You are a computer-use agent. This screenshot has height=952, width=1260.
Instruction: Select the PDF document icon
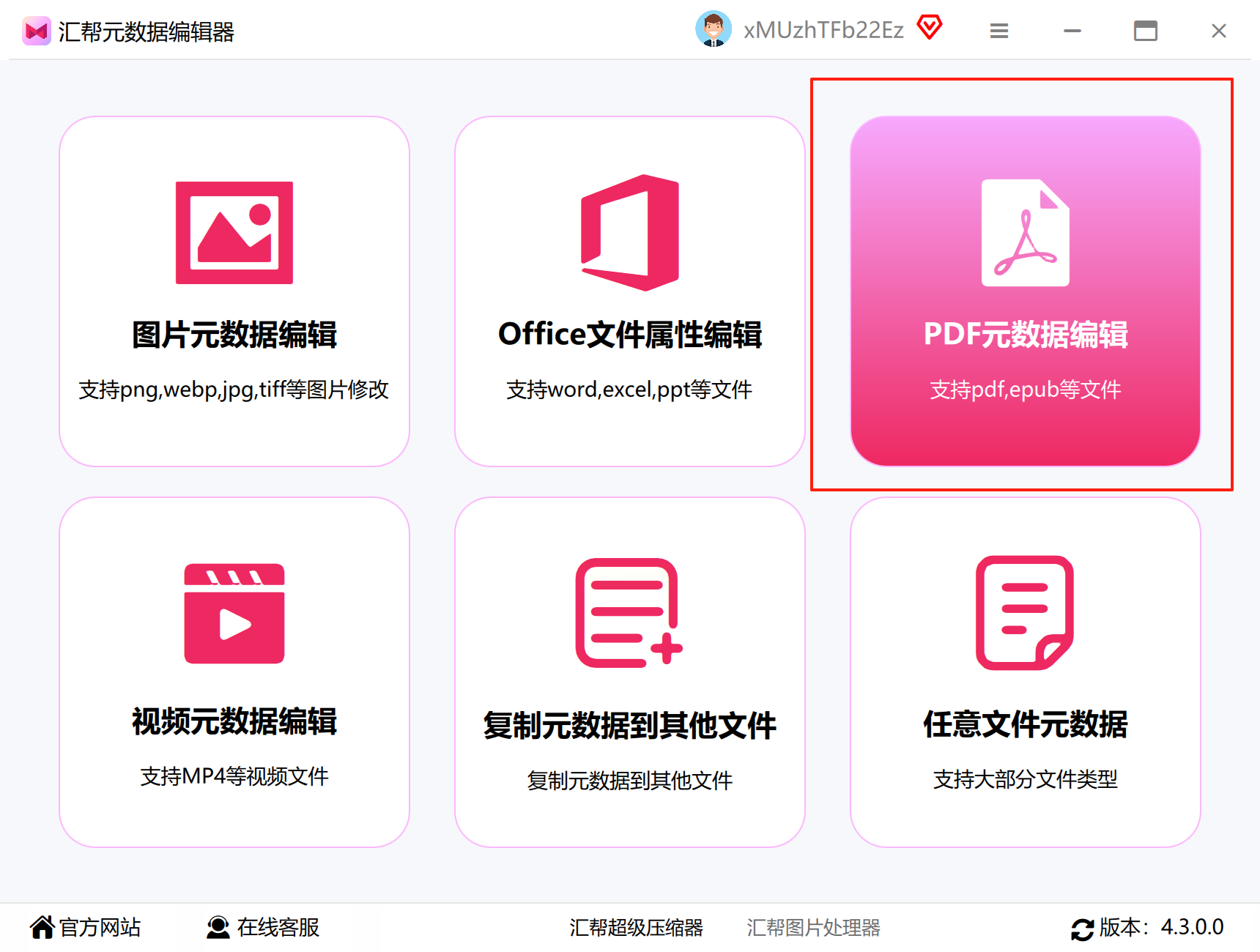pyautogui.click(x=1026, y=233)
